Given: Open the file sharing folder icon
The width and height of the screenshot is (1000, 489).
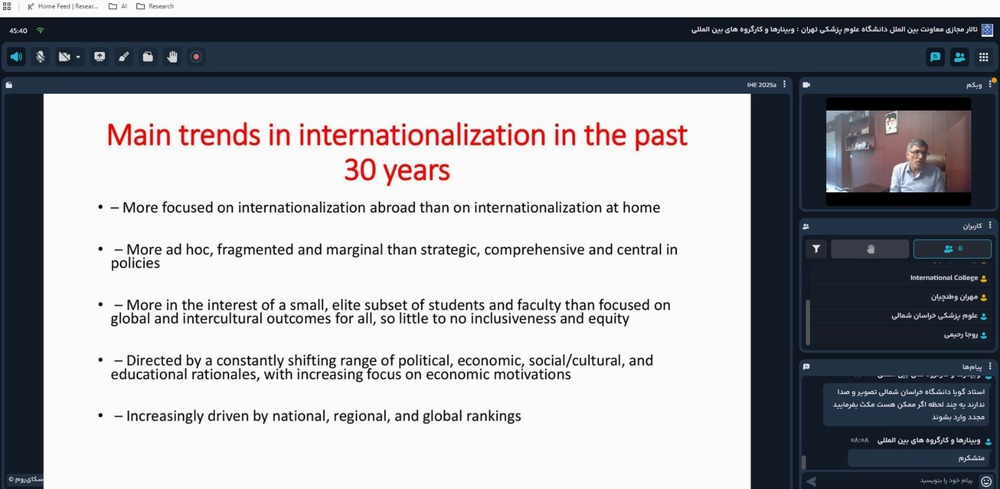Looking at the screenshot, I should pos(148,57).
